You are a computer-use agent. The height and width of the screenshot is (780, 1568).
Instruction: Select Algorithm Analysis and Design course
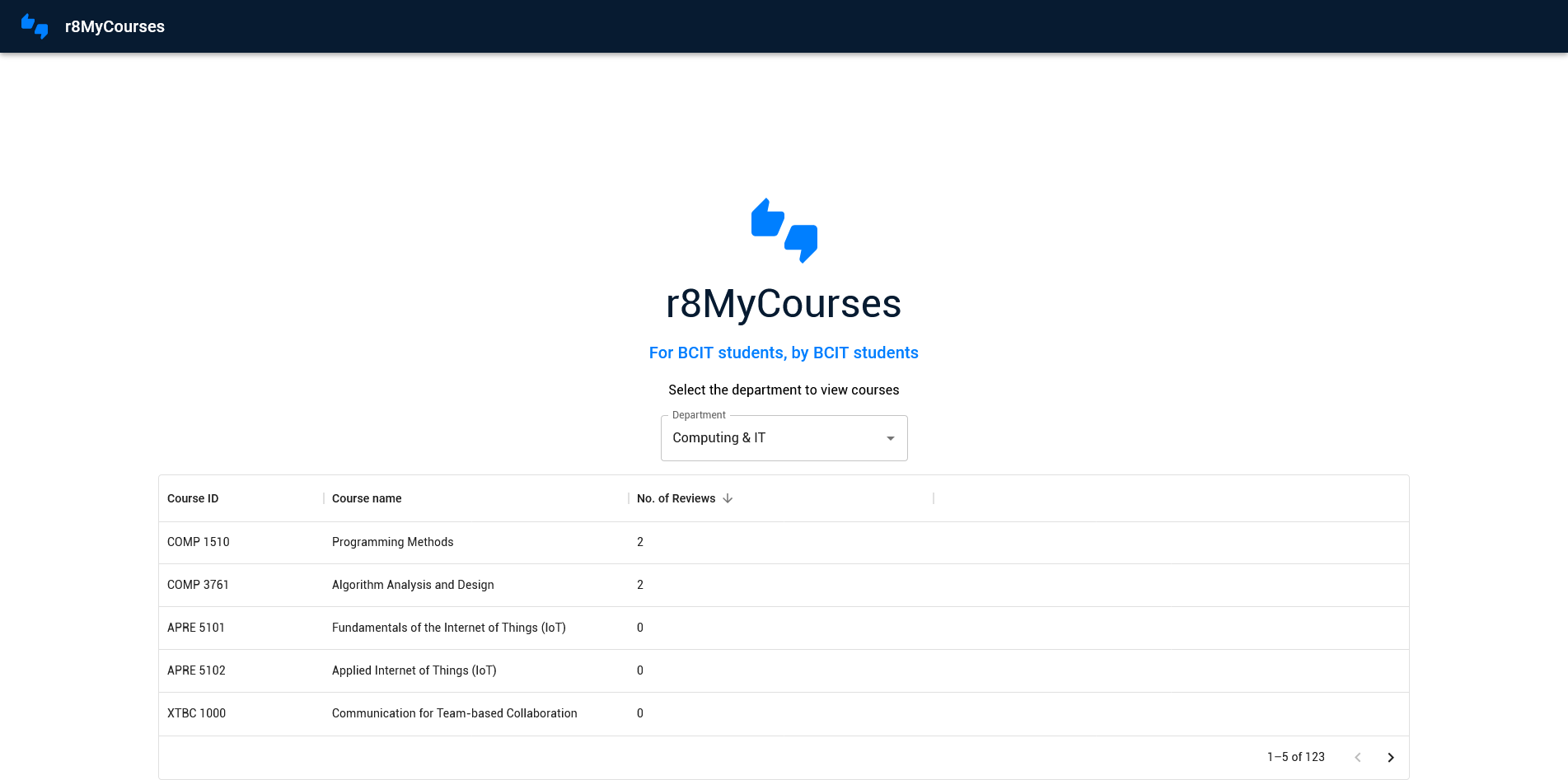point(413,585)
